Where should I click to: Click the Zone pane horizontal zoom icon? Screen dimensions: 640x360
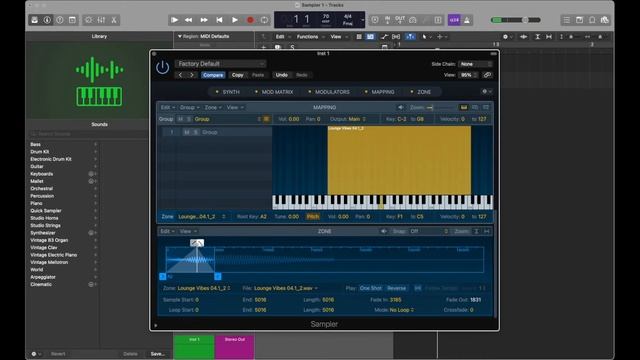point(487,231)
